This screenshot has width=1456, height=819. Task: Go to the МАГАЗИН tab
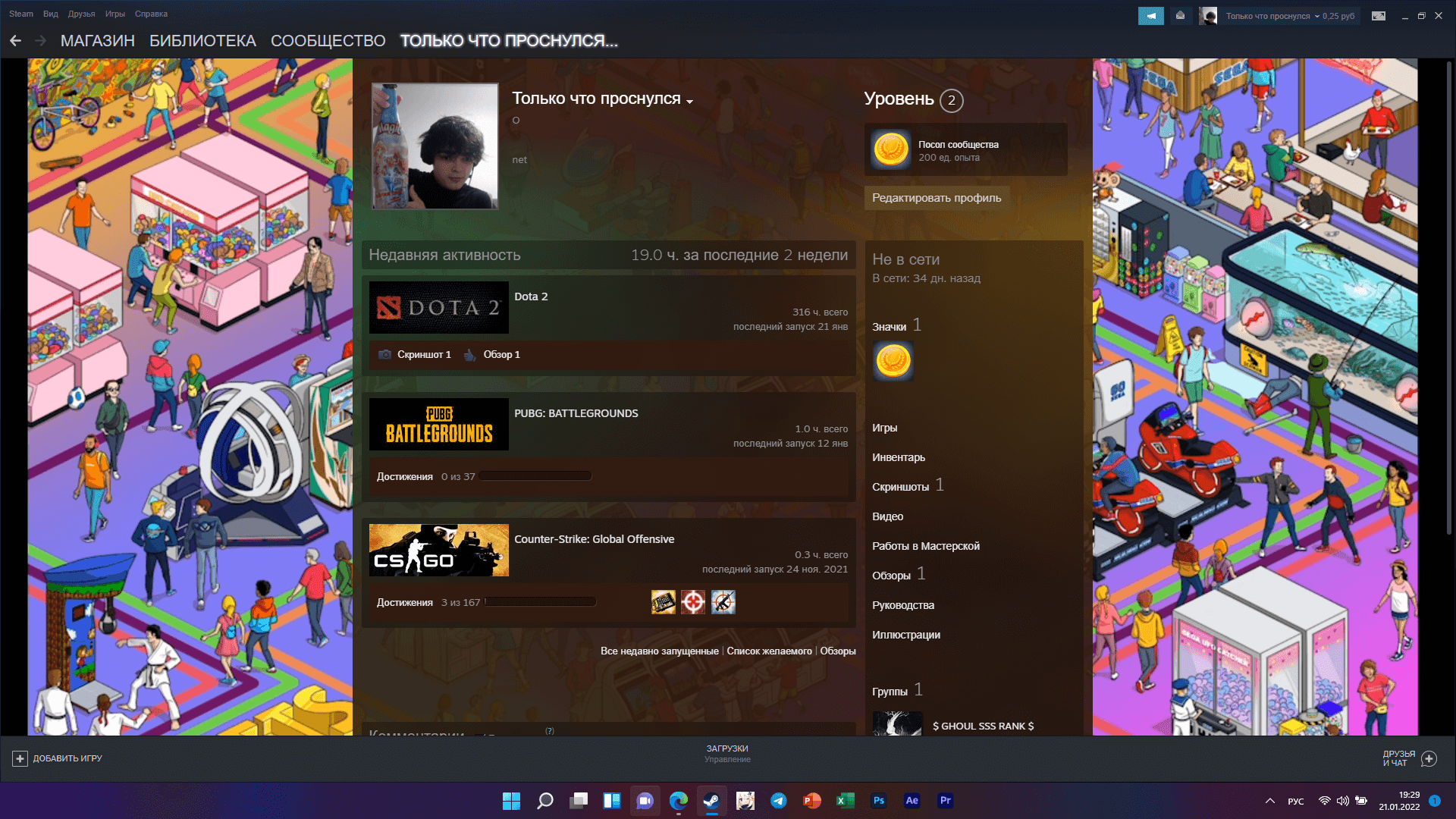(98, 41)
